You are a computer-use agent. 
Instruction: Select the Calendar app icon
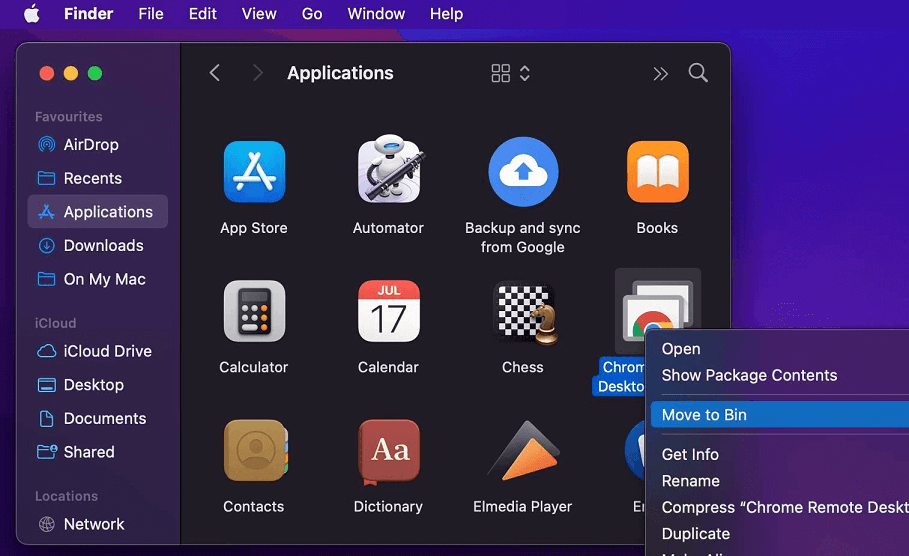click(x=388, y=311)
